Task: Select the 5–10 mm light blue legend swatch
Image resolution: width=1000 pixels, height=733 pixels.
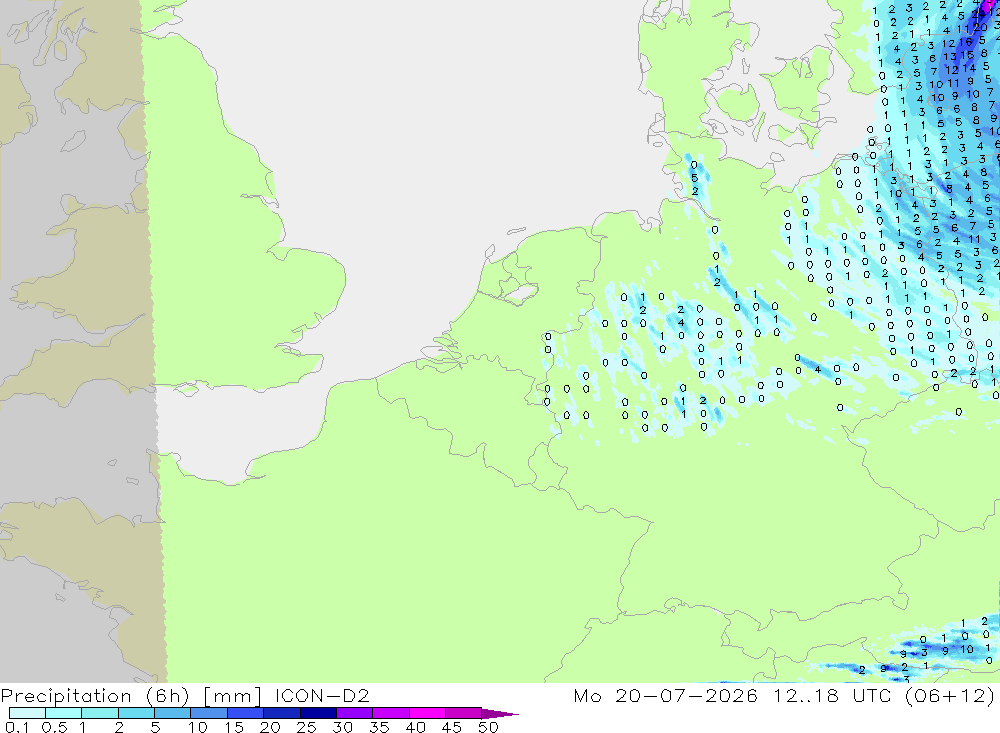Action: (172, 713)
